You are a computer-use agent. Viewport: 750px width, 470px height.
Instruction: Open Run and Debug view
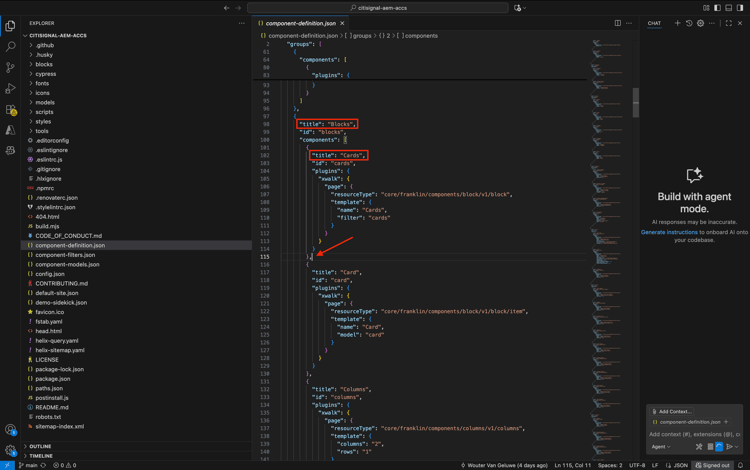point(10,89)
